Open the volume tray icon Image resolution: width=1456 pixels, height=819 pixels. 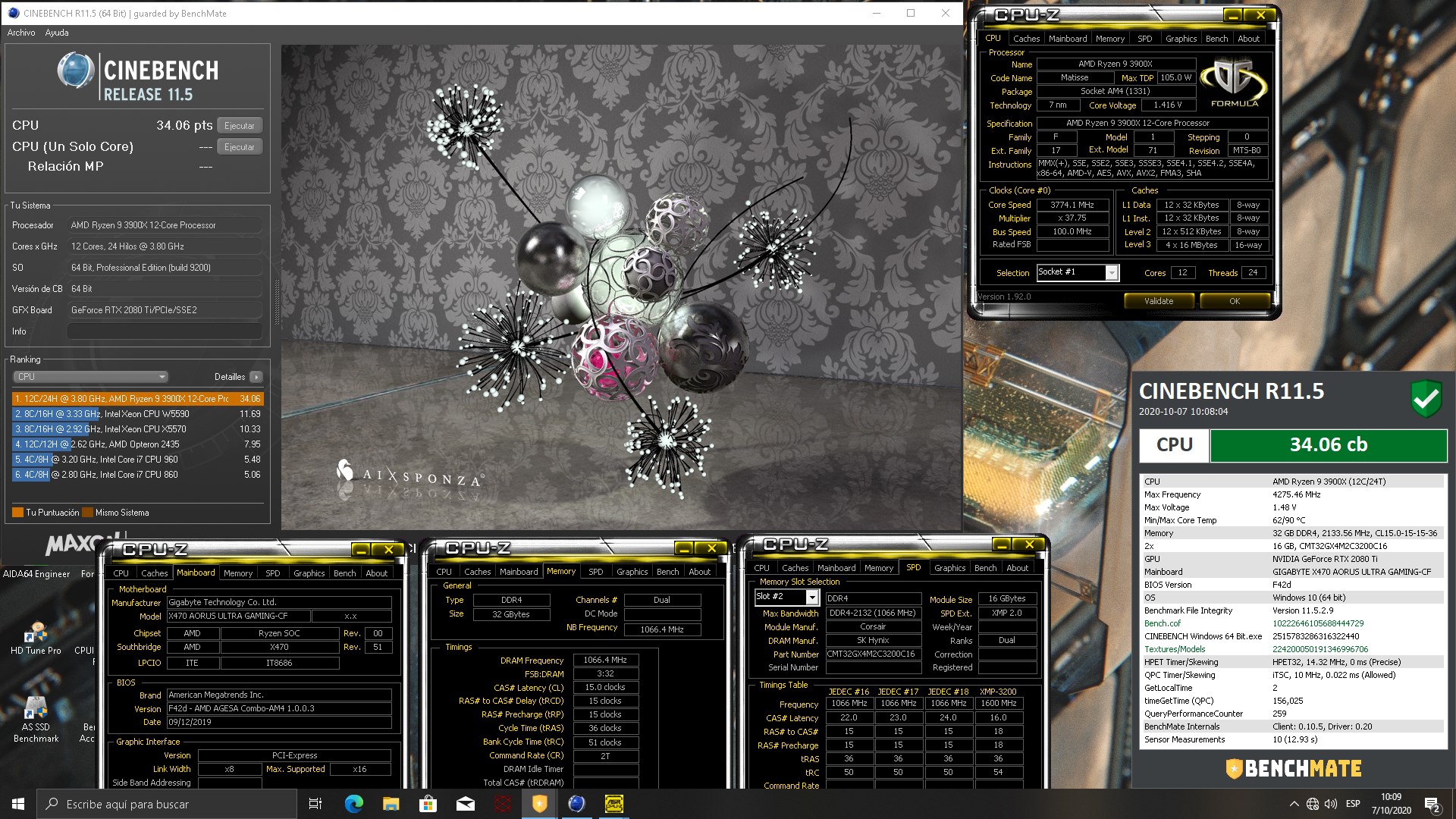1331,804
